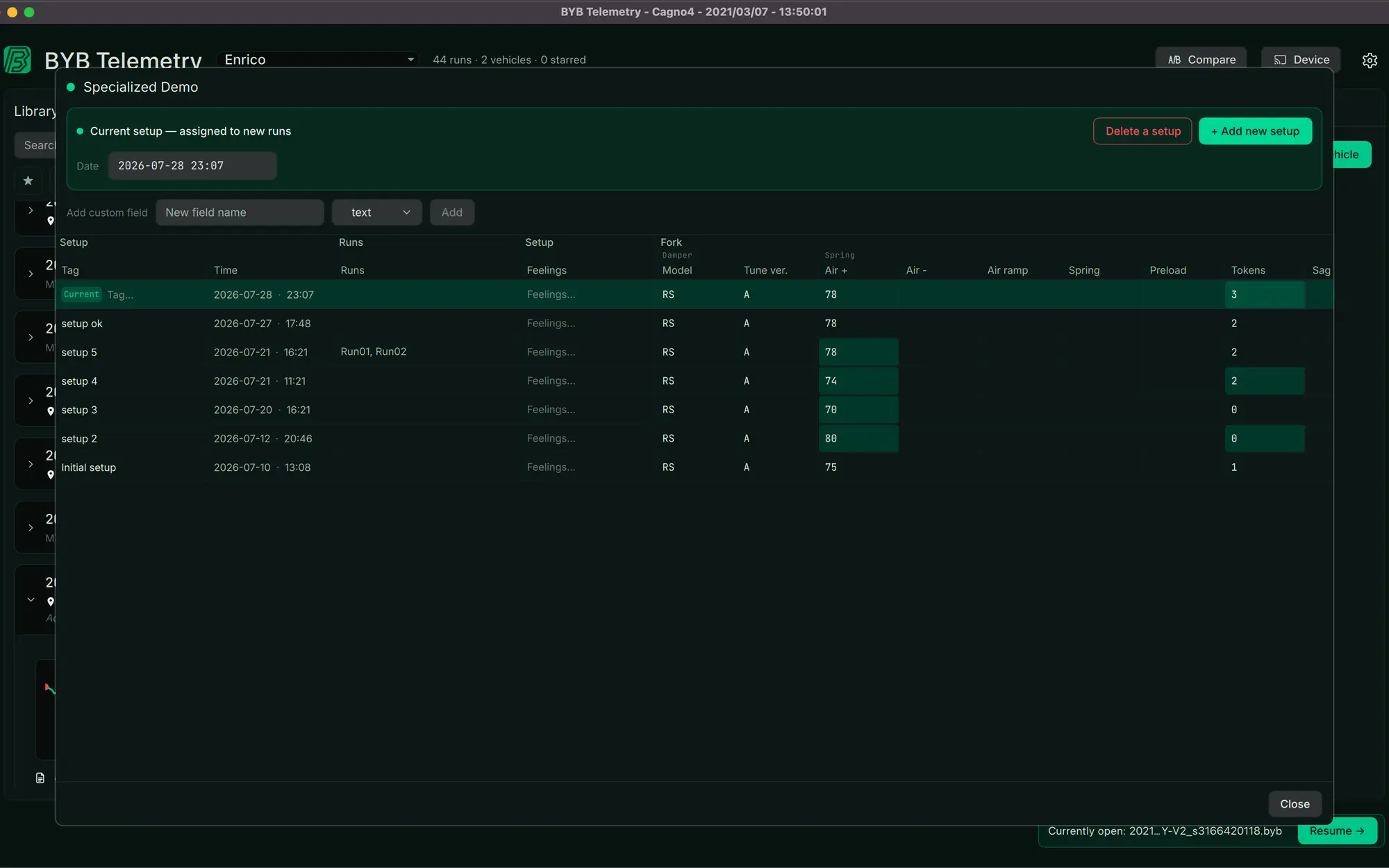Click the Preload column header
Viewport: 1389px width, 868px height.
point(1167,270)
